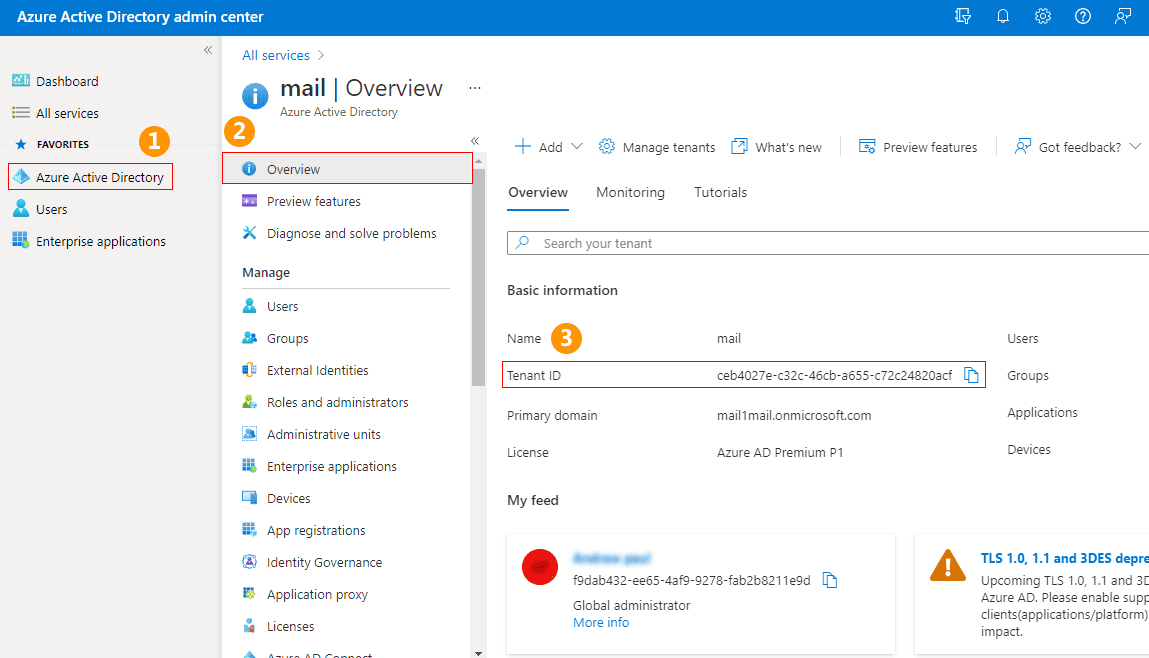Collapse the resource menu panel
The height and width of the screenshot is (658, 1149).
tap(475, 141)
